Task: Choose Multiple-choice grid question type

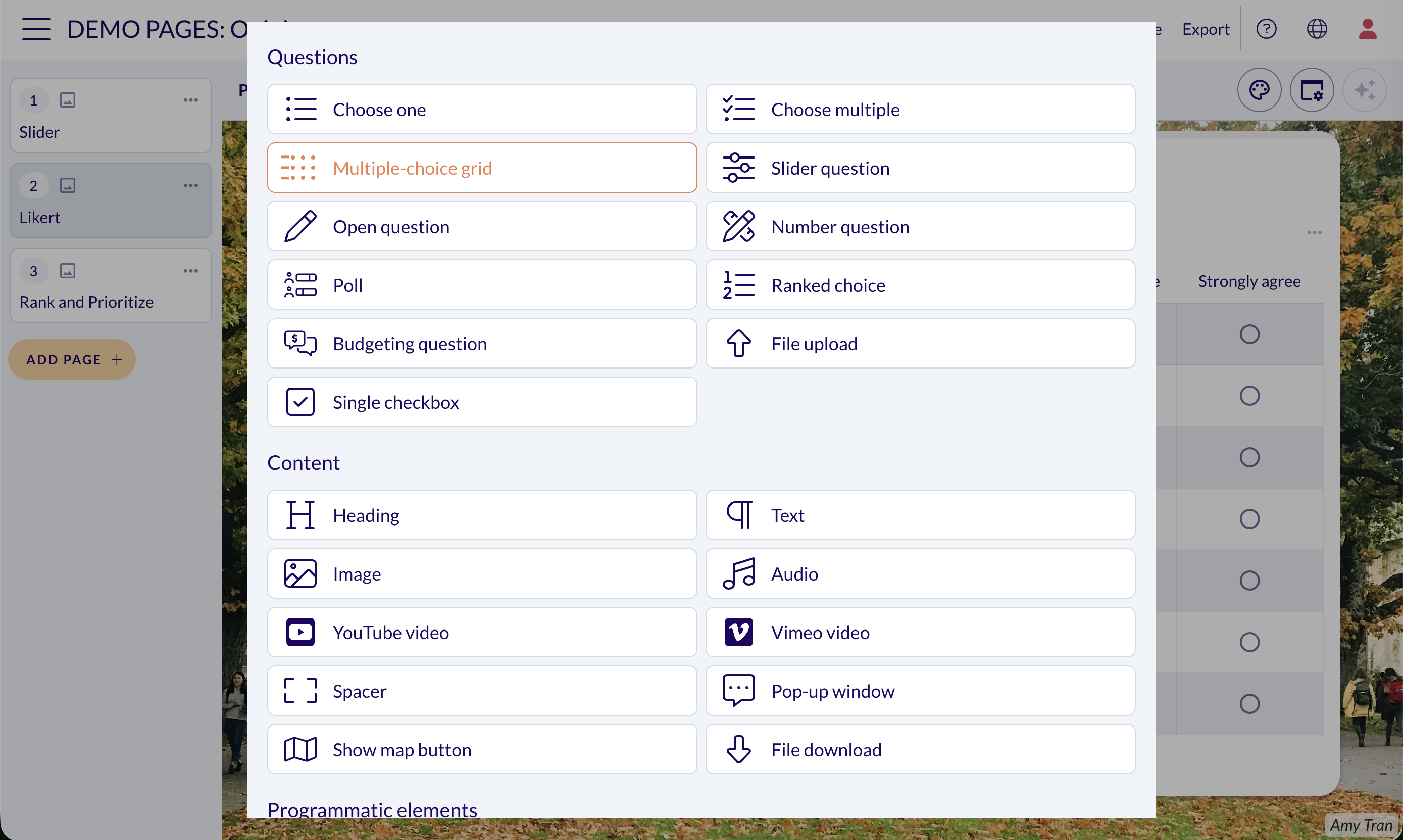Action: tap(482, 168)
